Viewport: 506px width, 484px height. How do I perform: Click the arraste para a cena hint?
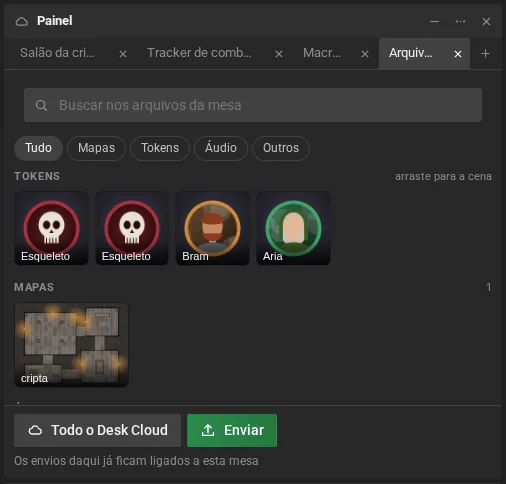(443, 176)
